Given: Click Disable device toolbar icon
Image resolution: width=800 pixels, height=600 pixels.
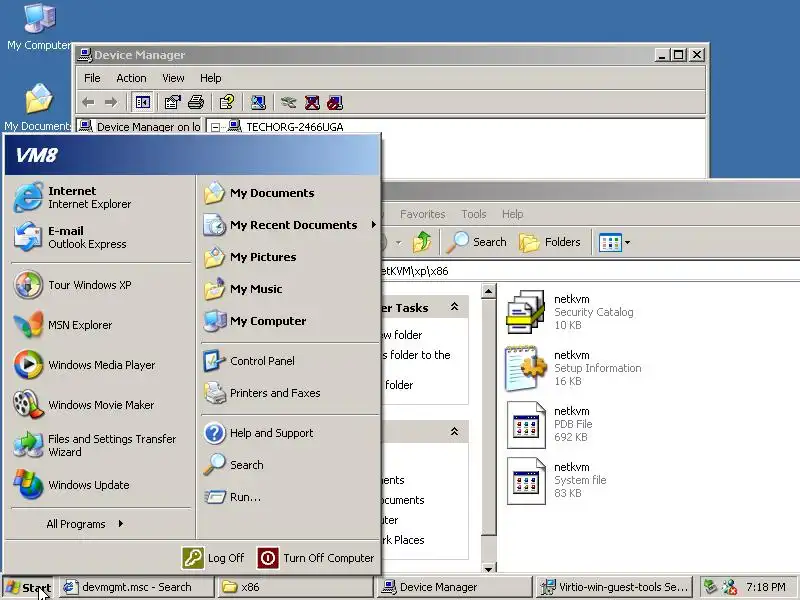Looking at the screenshot, I should pyautogui.click(x=335, y=103).
